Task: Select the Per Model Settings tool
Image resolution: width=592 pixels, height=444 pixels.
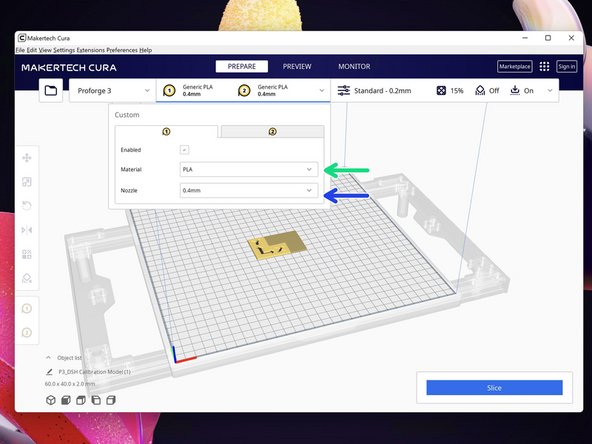Action: point(27,254)
